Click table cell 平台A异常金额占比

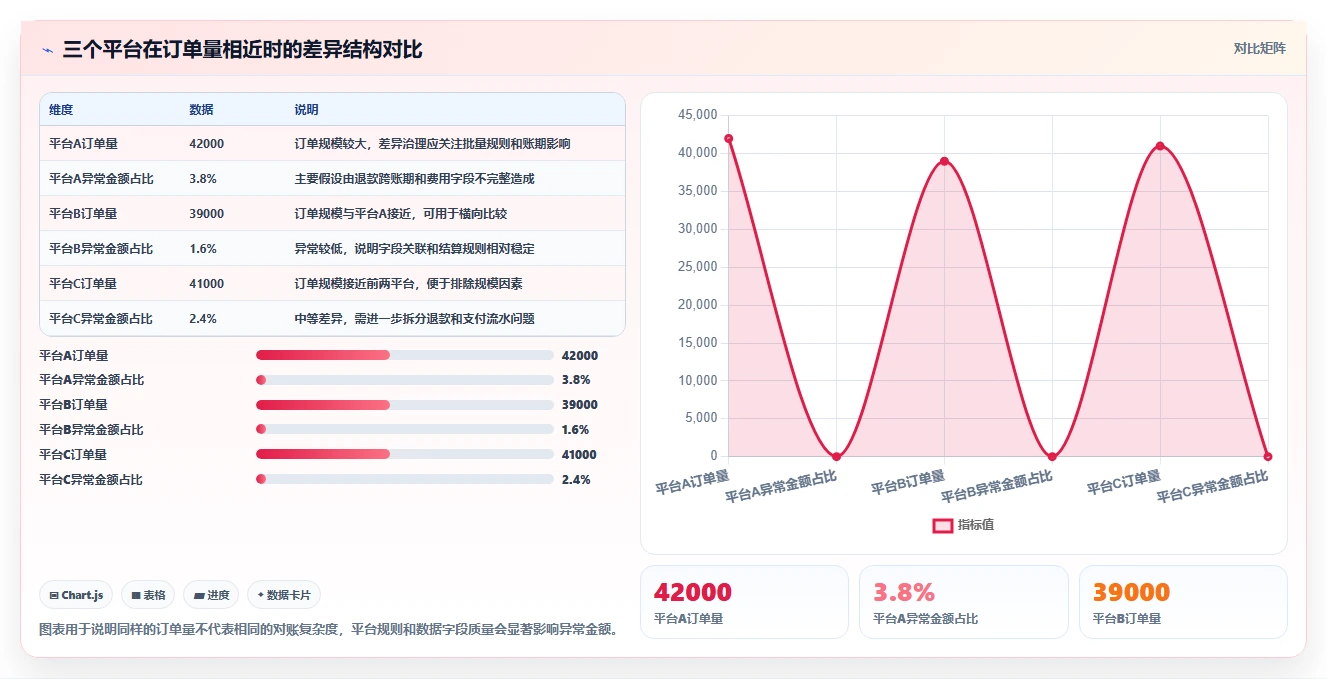pyautogui.click(x=101, y=179)
